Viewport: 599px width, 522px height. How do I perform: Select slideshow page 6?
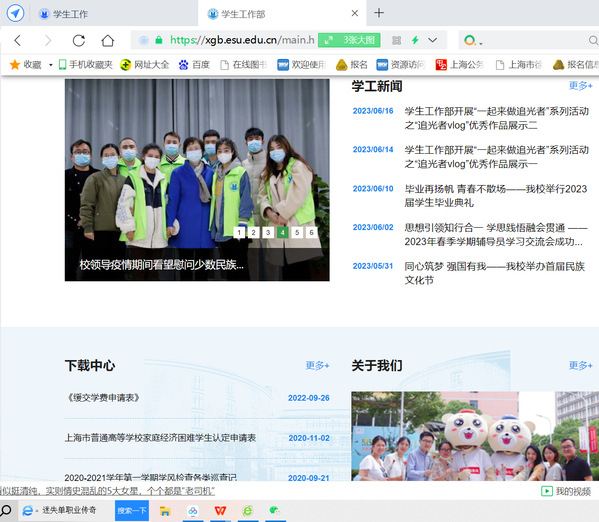point(311,232)
